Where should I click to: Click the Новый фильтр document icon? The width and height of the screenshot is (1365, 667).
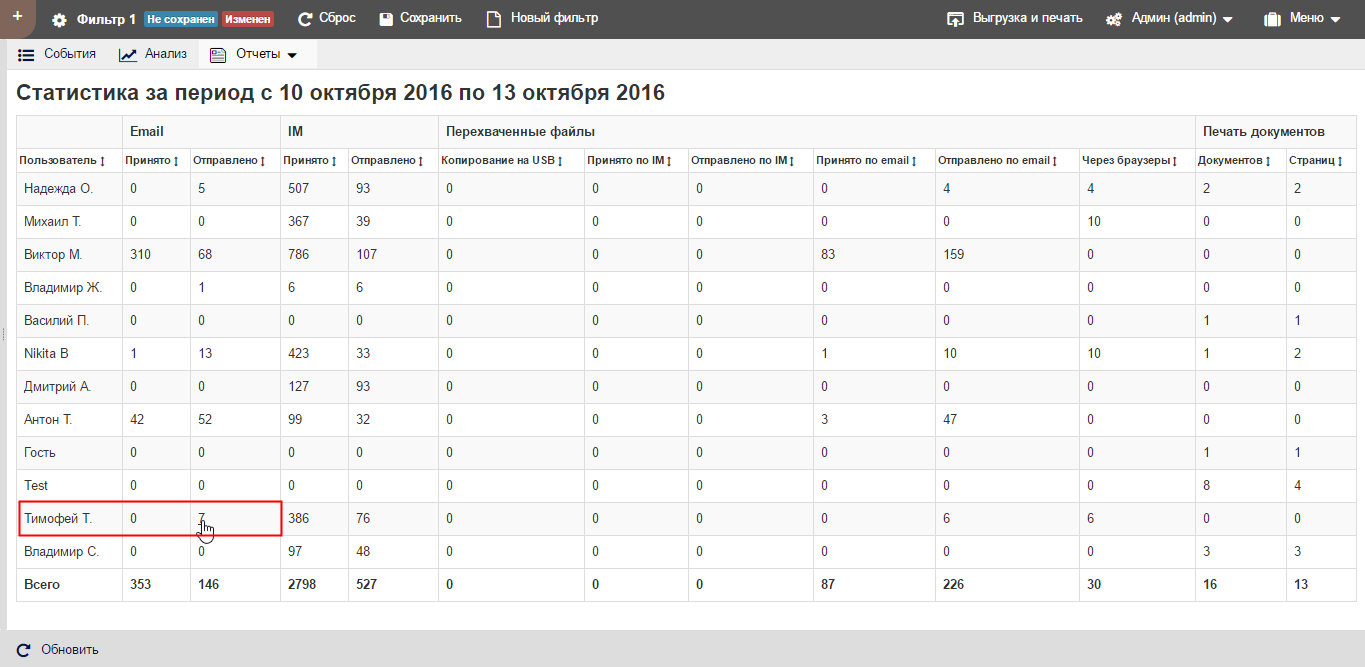pos(493,19)
